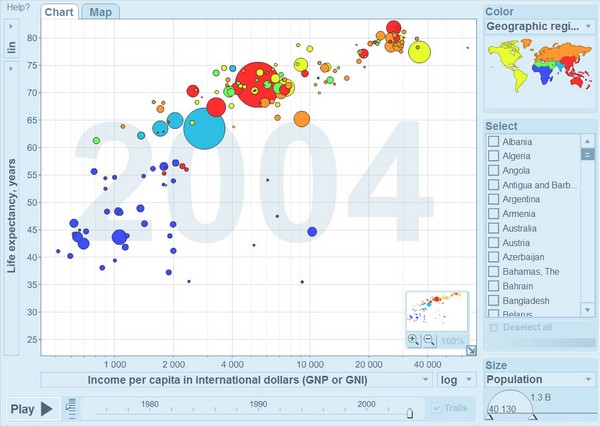Screen dimensions: 600x426
Task: Open the y-axis indicator selector arrow
Action: 11,69
